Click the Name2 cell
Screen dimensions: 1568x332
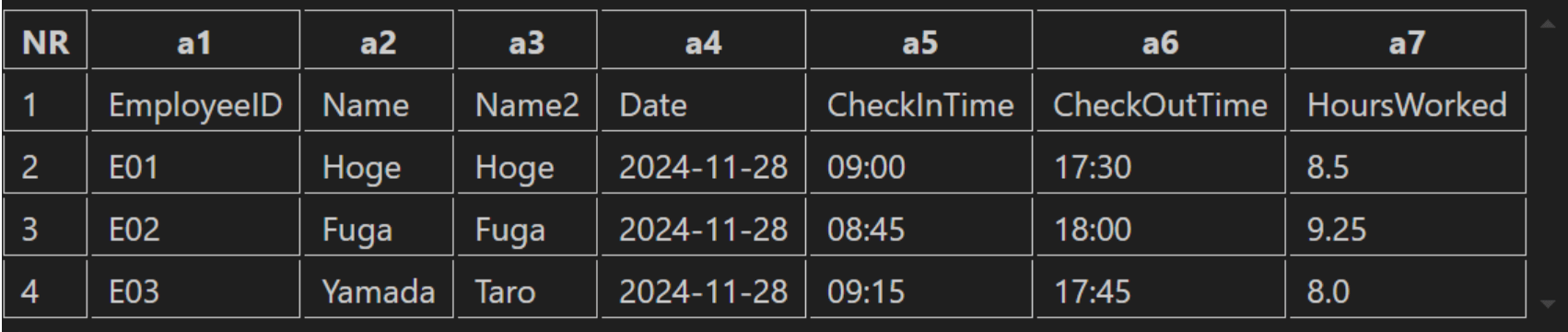(x=527, y=103)
